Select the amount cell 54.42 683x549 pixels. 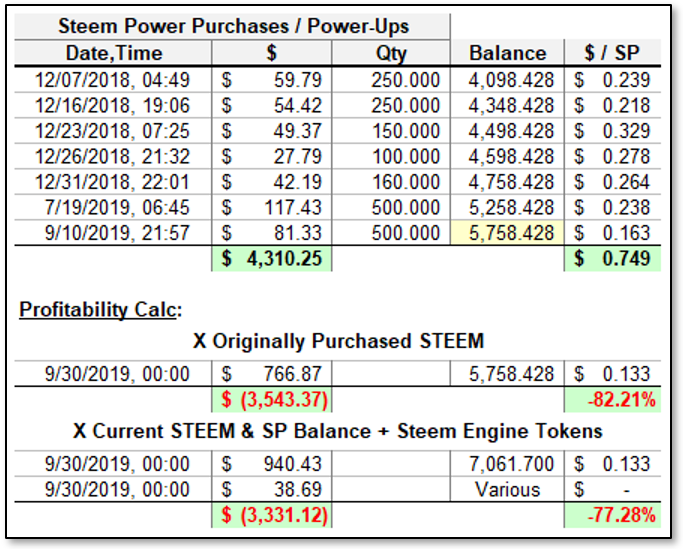272,105
